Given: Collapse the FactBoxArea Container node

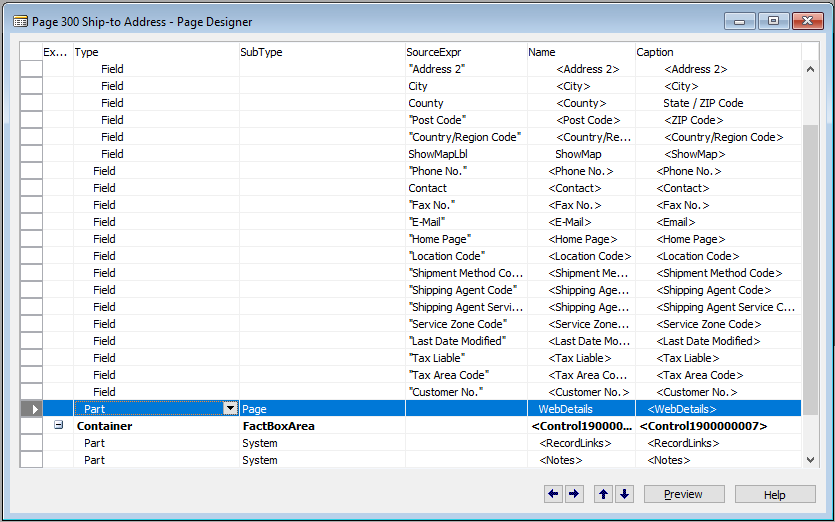Looking at the screenshot, I should 58,426.
